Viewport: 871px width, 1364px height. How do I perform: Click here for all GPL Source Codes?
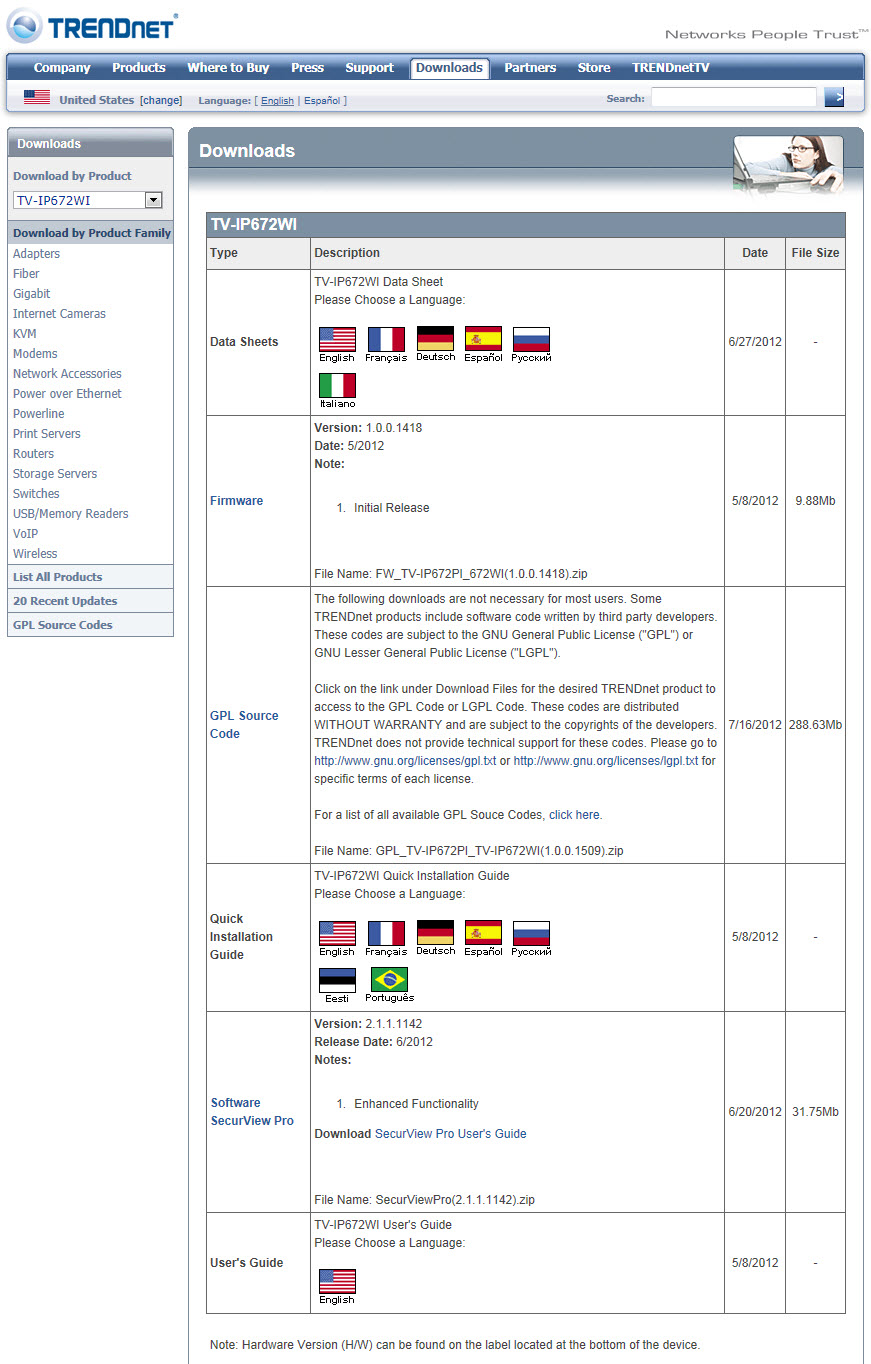pos(574,815)
